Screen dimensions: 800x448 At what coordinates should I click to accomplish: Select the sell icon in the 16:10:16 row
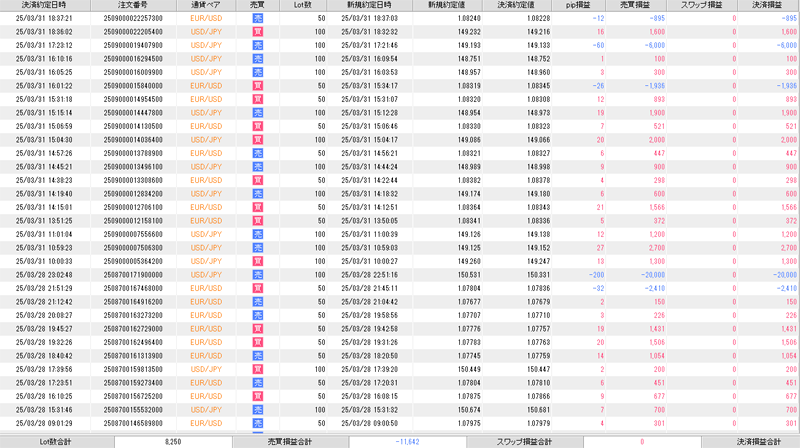pos(258,59)
